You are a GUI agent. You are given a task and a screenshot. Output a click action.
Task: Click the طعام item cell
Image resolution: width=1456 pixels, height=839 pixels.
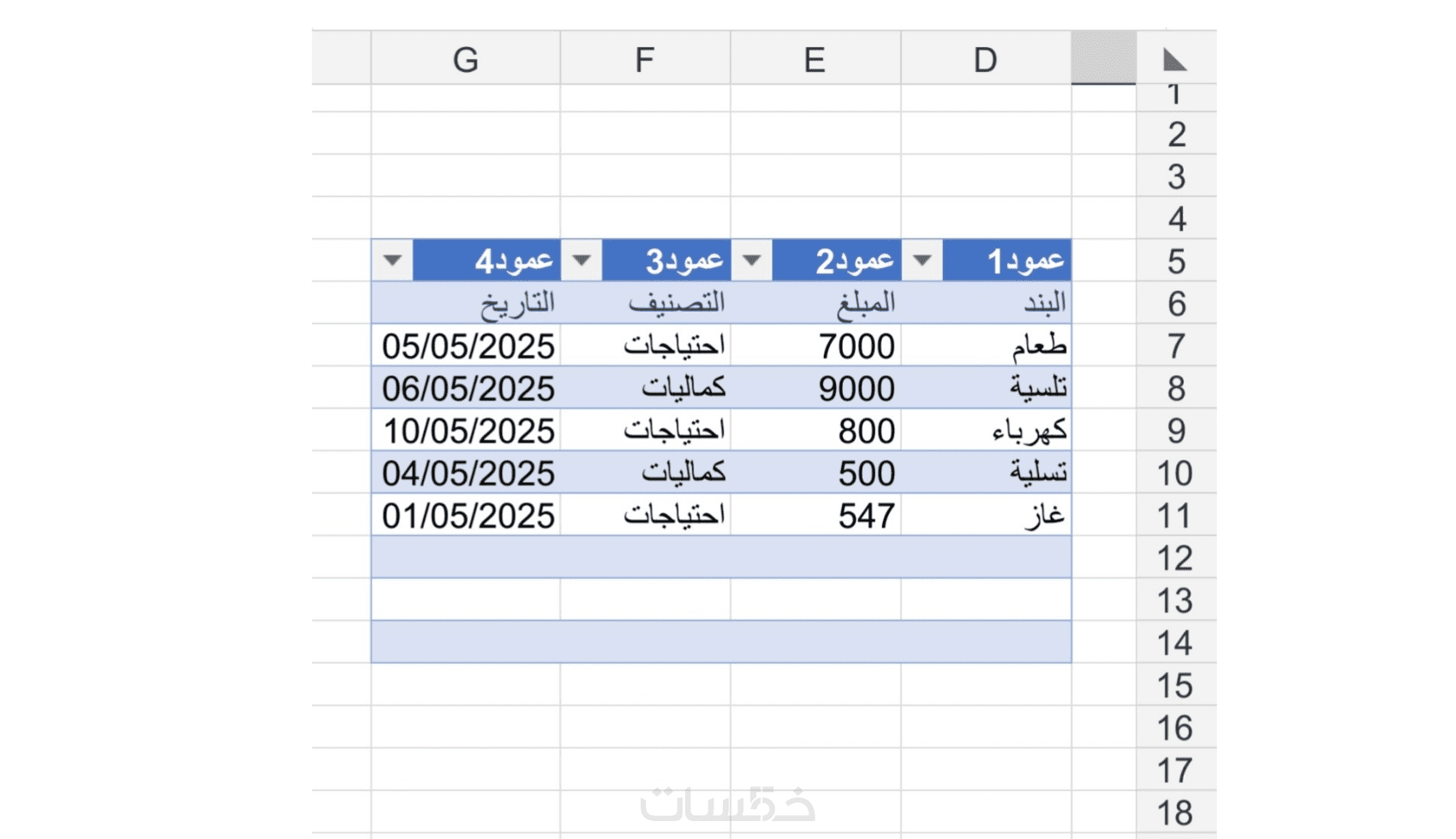point(1038,346)
